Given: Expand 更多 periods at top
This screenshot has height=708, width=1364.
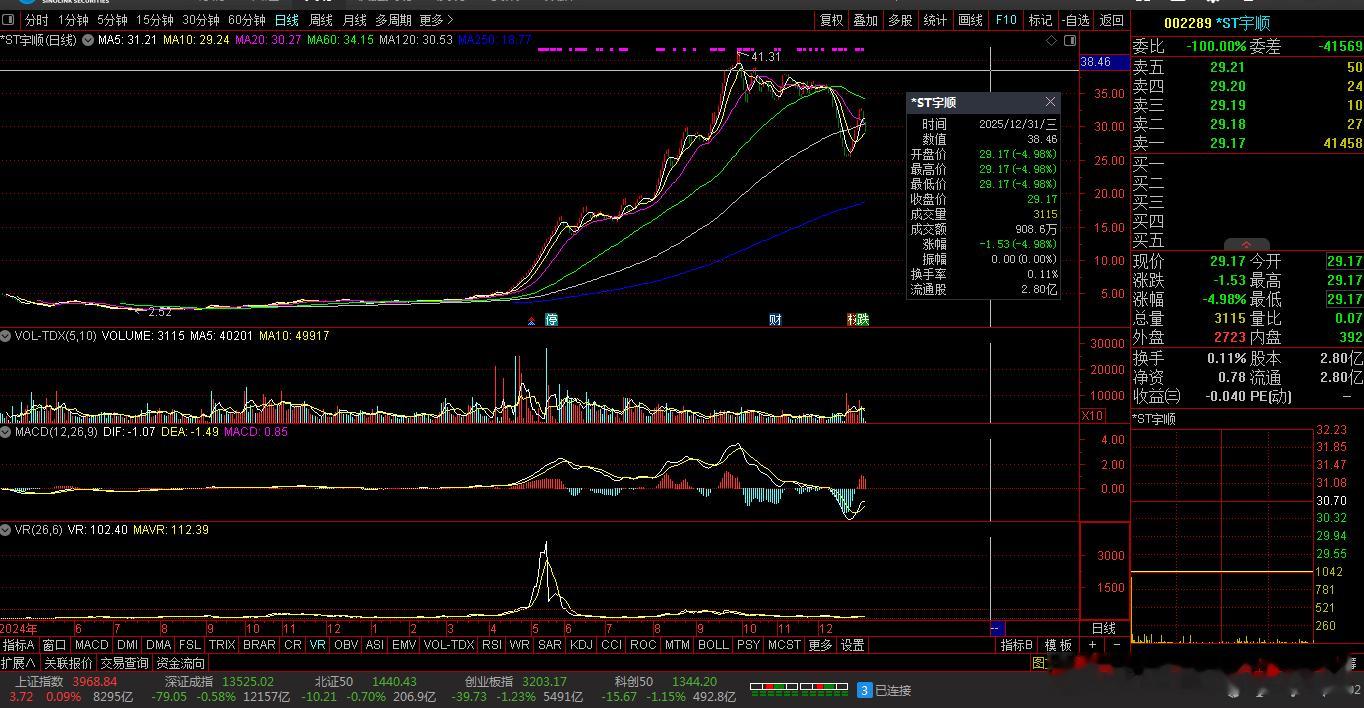Looking at the screenshot, I should [436, 20].
